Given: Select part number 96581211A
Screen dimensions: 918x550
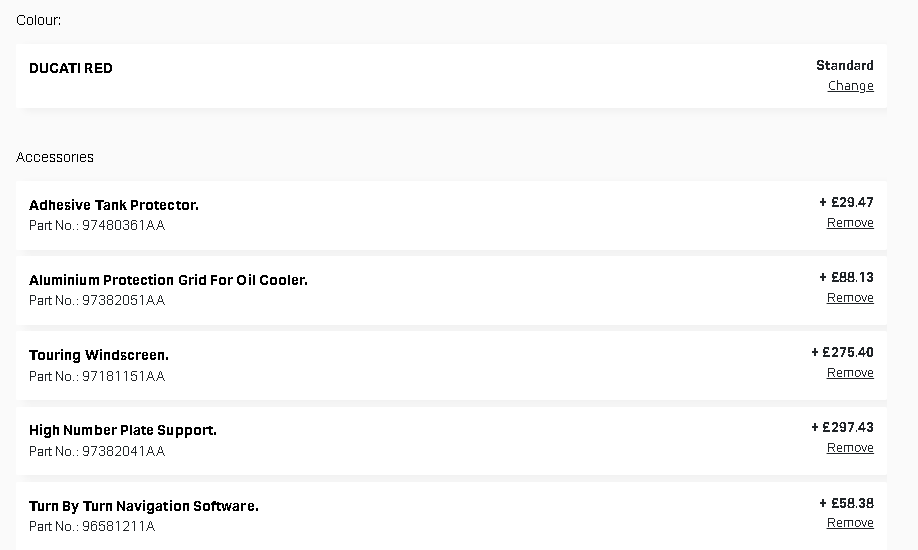Looking at the screenshot, I should pyautogui.click(x=119, y=527).
